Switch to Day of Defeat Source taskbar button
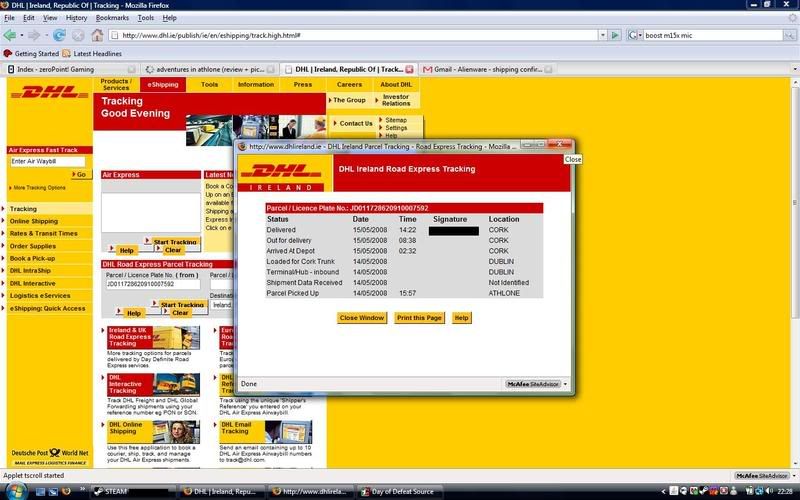800x500 pixels. (x=399, y=491)
